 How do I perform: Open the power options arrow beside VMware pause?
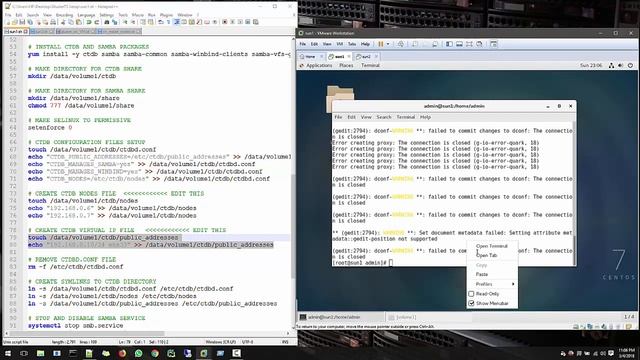388,44
